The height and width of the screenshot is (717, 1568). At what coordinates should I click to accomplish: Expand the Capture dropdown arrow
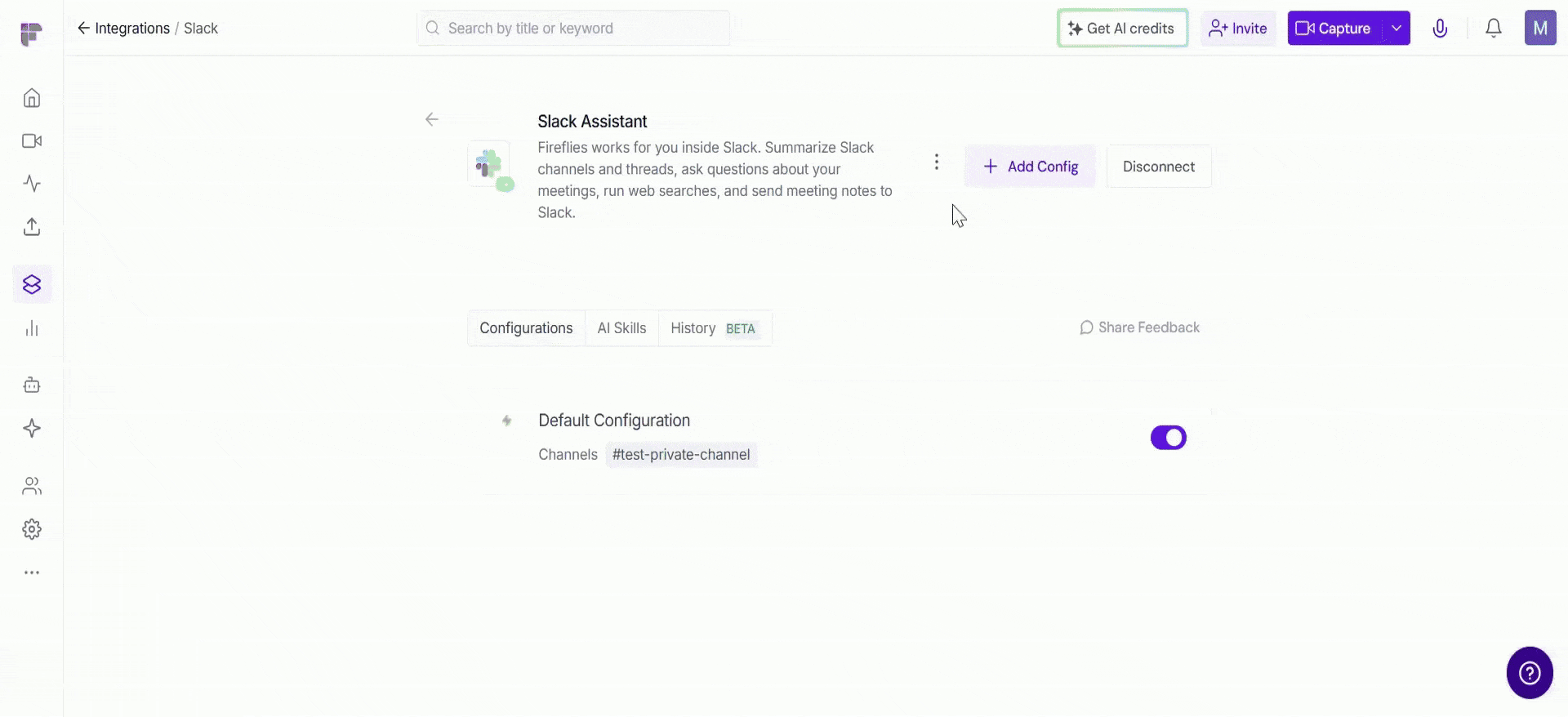pos(1396,29)
